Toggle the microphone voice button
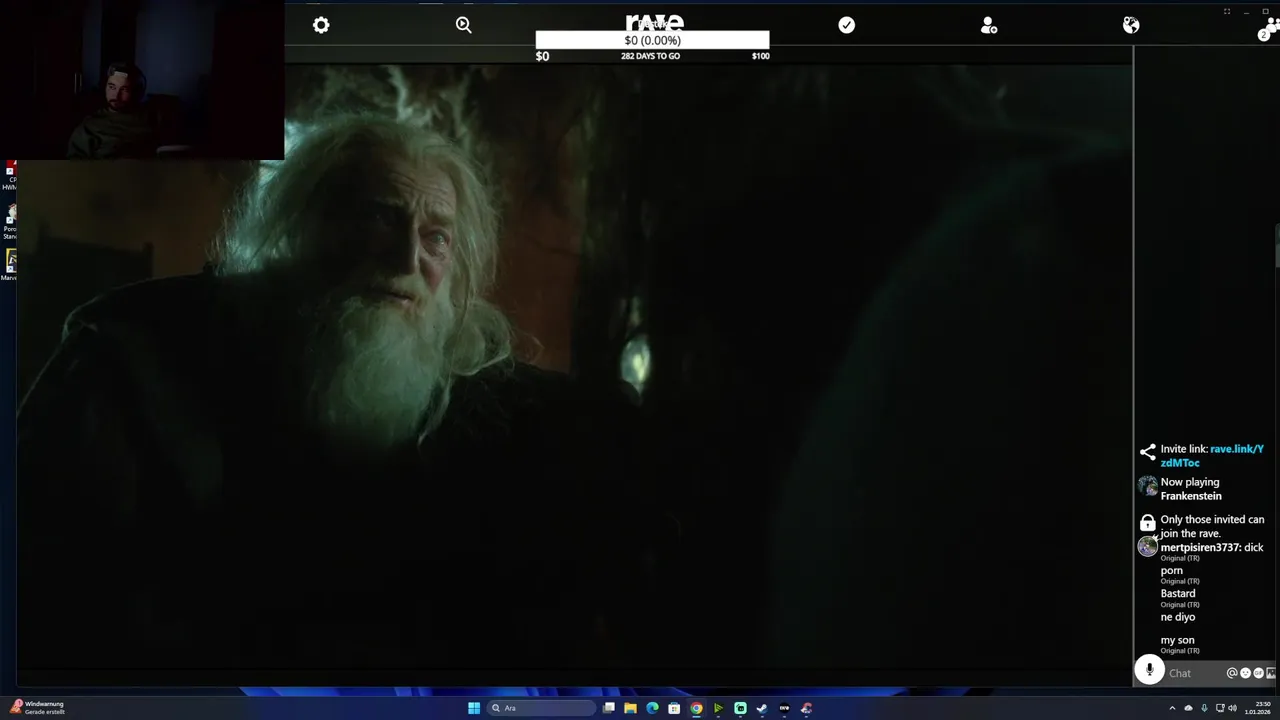Screen dimensions: 1280x720 point(1150,671)
